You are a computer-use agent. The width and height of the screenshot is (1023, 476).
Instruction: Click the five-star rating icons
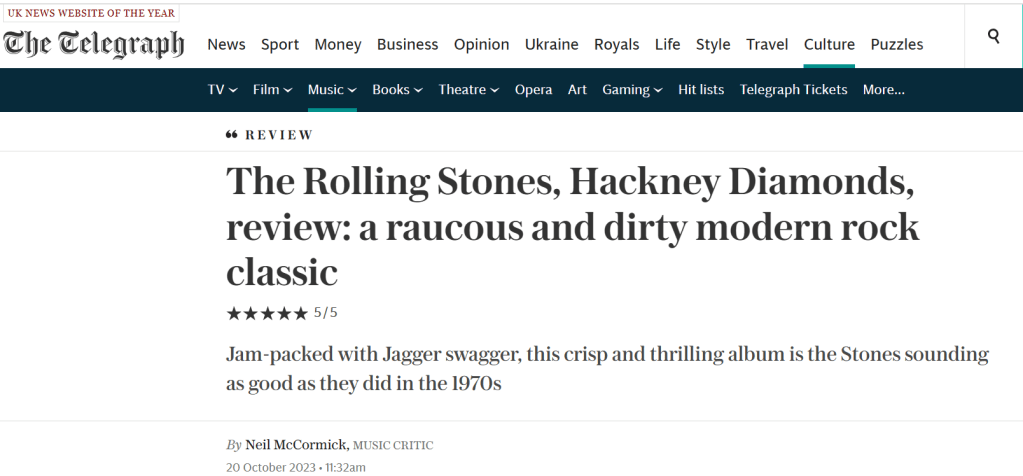tap(267, 313)
